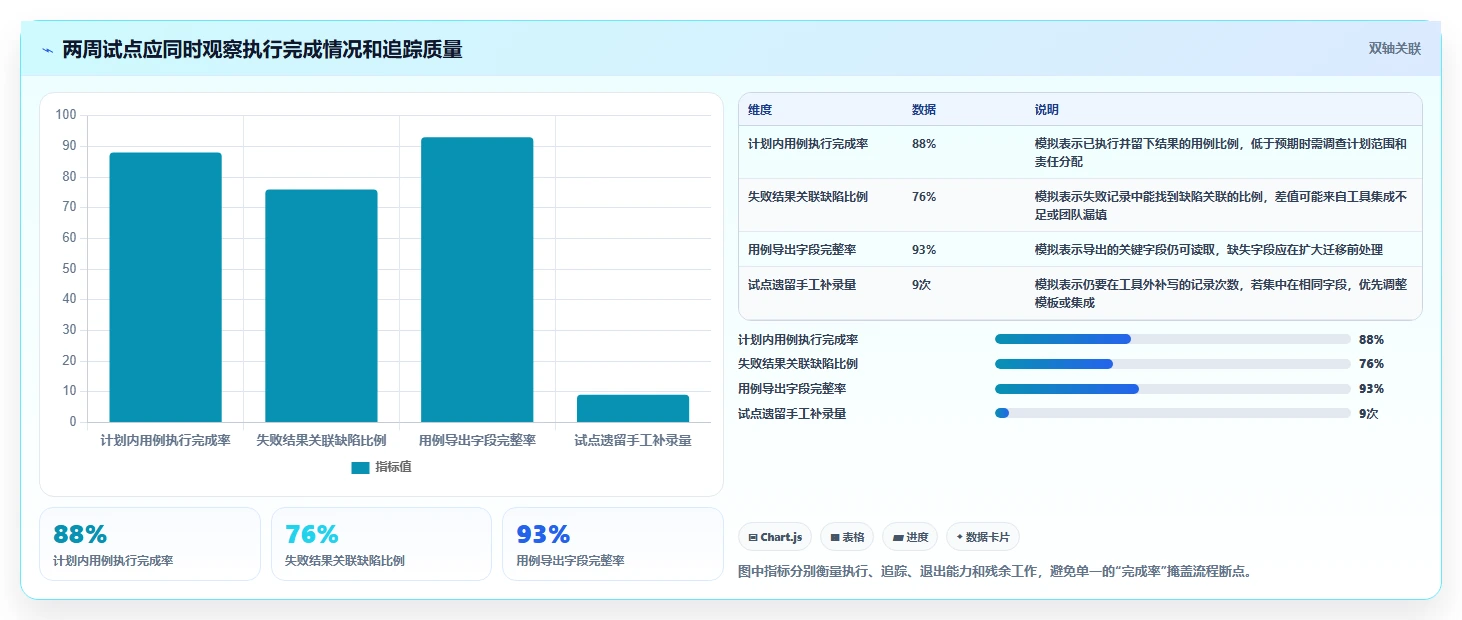
Task: Click the y-axis 100 tick label
Action: click(66, 115)
